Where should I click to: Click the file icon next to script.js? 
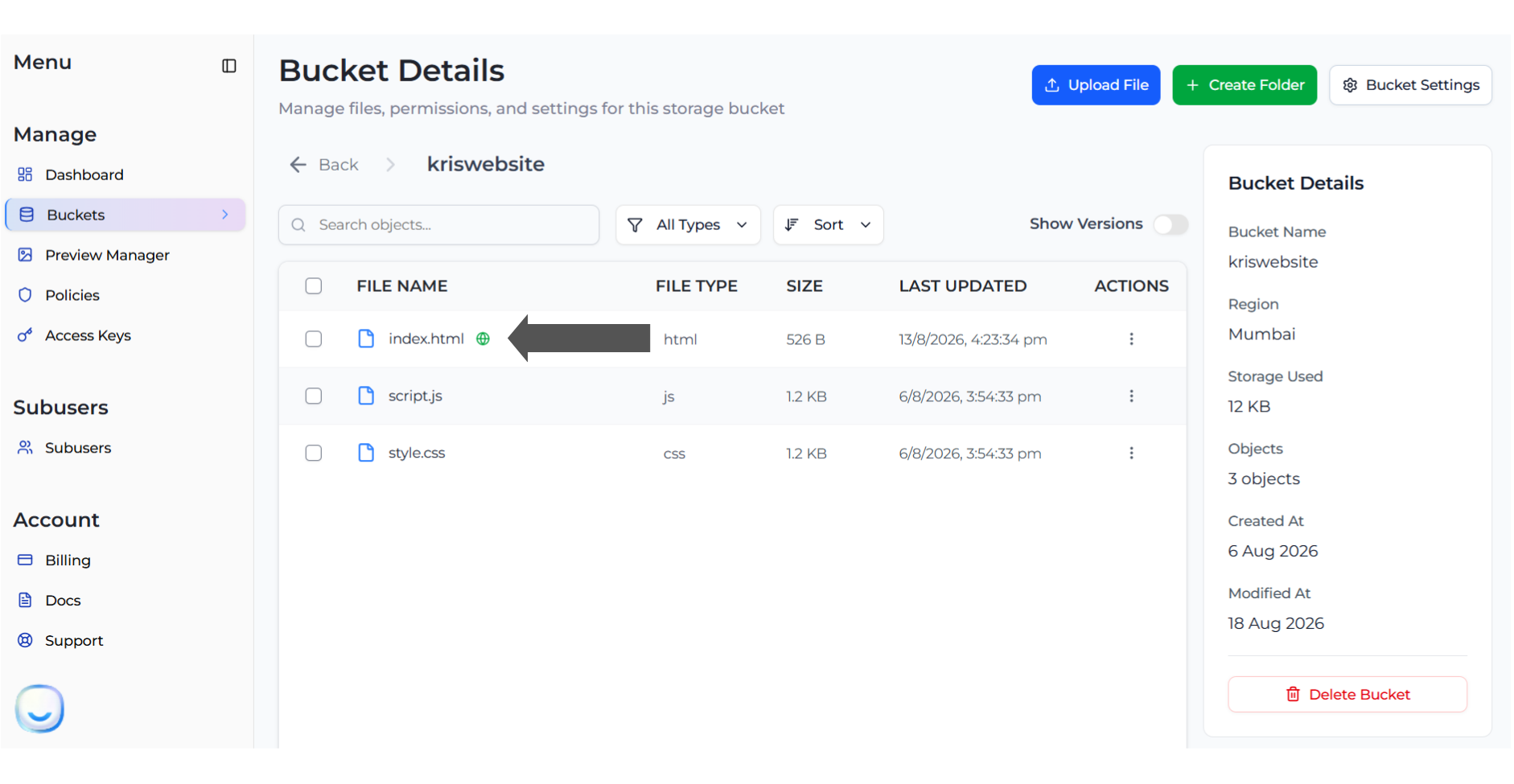[x=366, y=396]
